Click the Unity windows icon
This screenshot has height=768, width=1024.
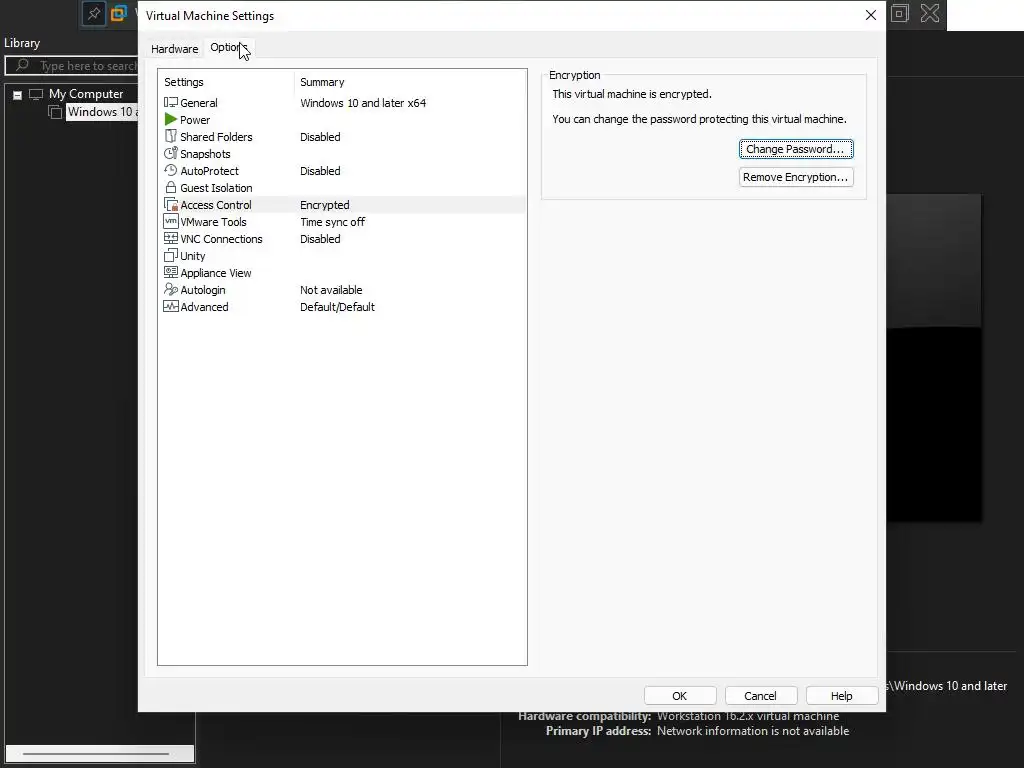(170, 255)
